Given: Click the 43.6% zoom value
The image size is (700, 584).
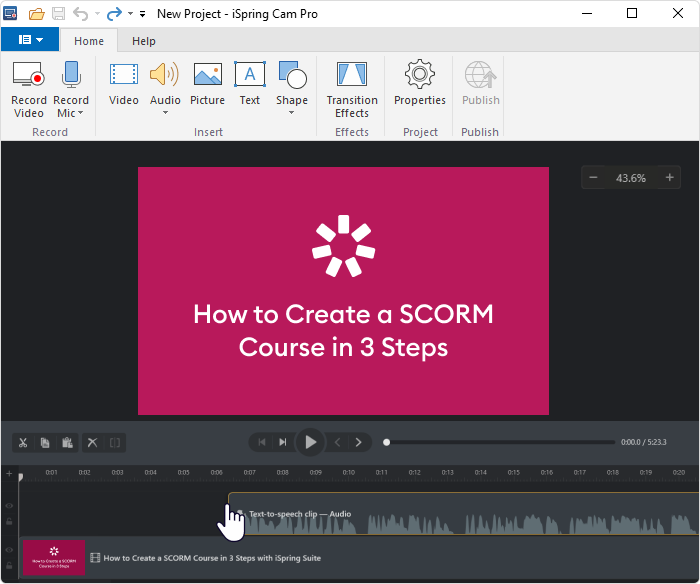Looking at the screenshot, I should (630, 178).
